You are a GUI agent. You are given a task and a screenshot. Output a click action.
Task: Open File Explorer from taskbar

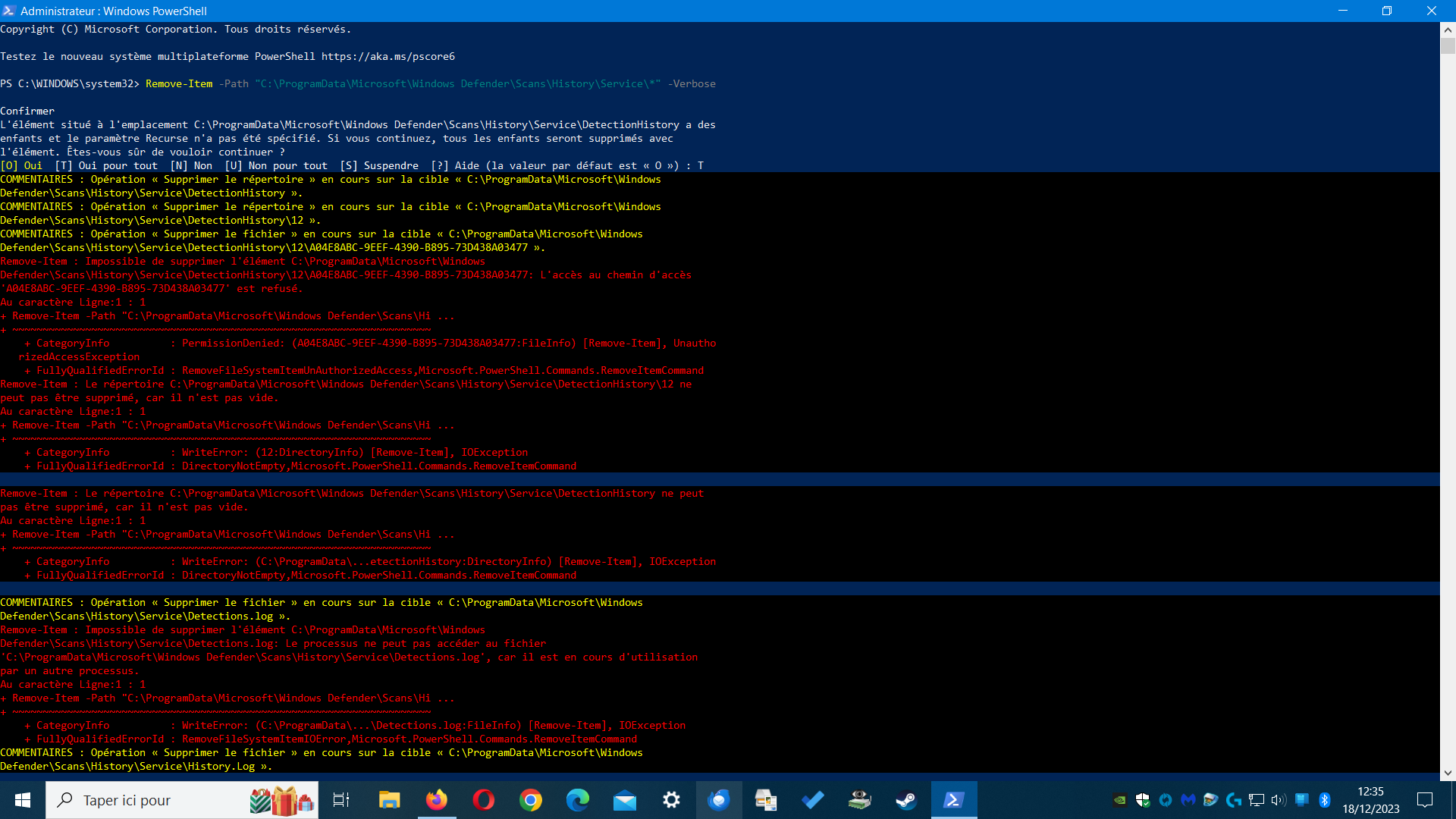coord(390,800)
